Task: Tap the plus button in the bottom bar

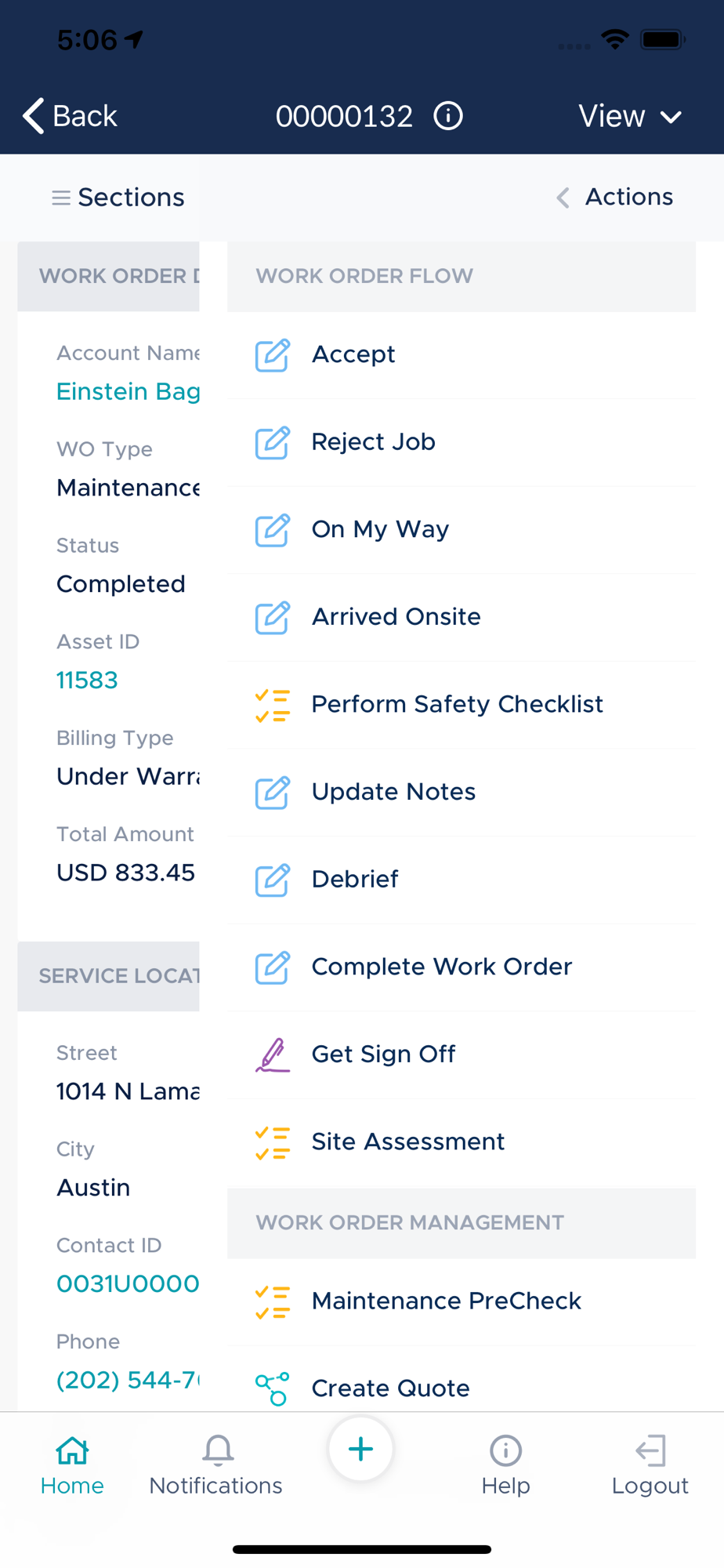Action: [x=360, y=1449]
